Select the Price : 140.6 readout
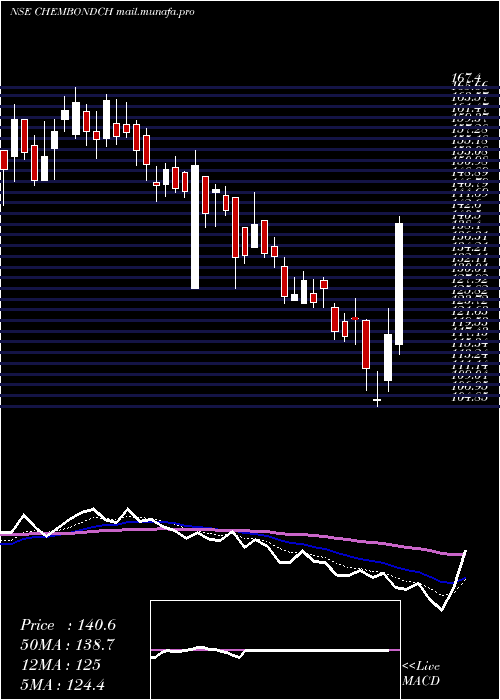Viewport: 500px width, 700px height. tap(68, 625)
